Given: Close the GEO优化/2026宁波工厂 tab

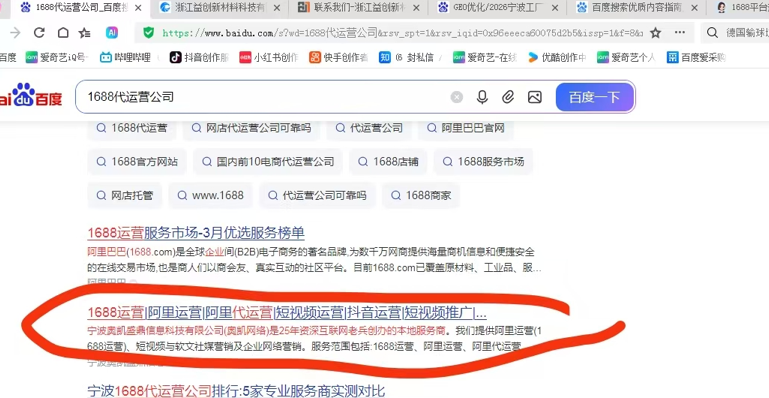Looking at the screenshot, I should coord(554,8).
